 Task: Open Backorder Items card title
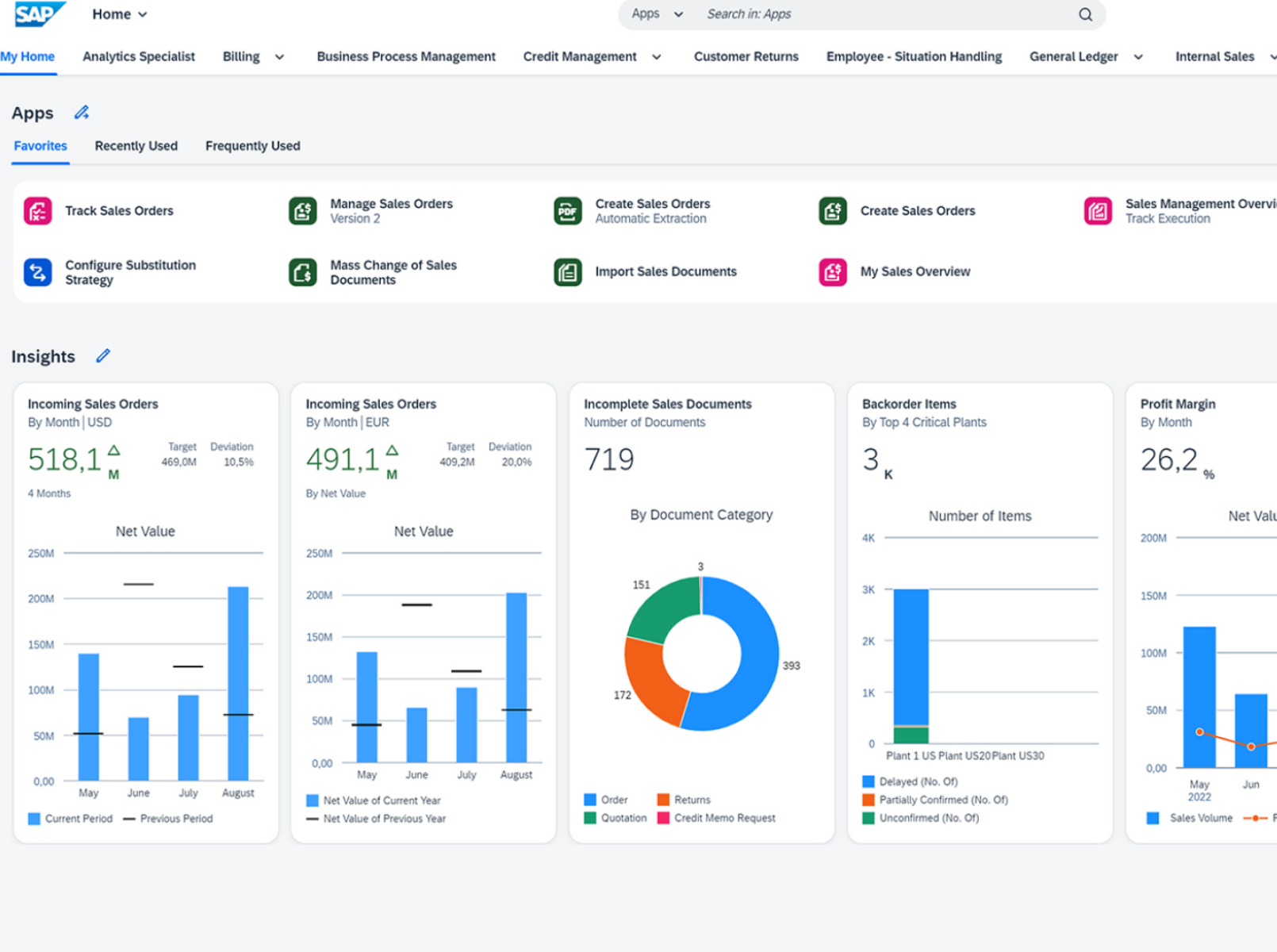pyautogui.click(x=909, y=404)
